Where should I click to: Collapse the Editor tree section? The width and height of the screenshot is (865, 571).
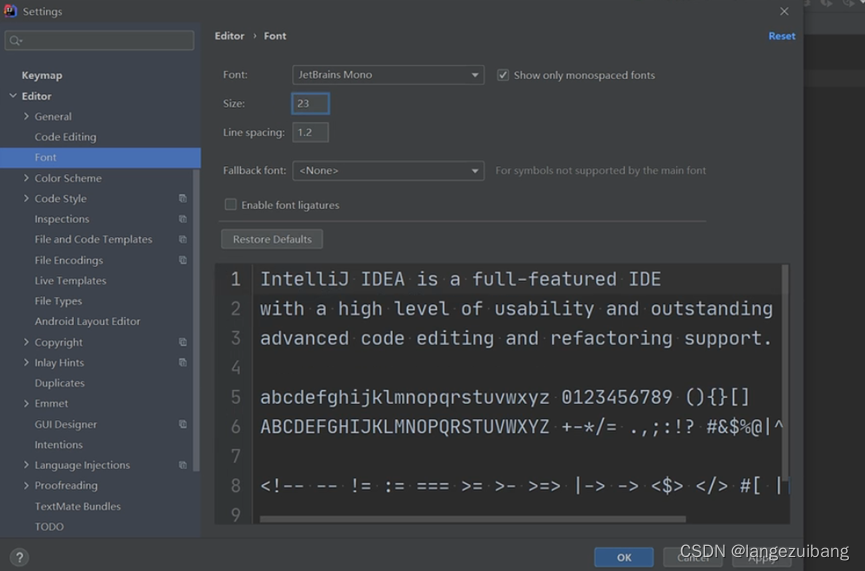(13, 96)
